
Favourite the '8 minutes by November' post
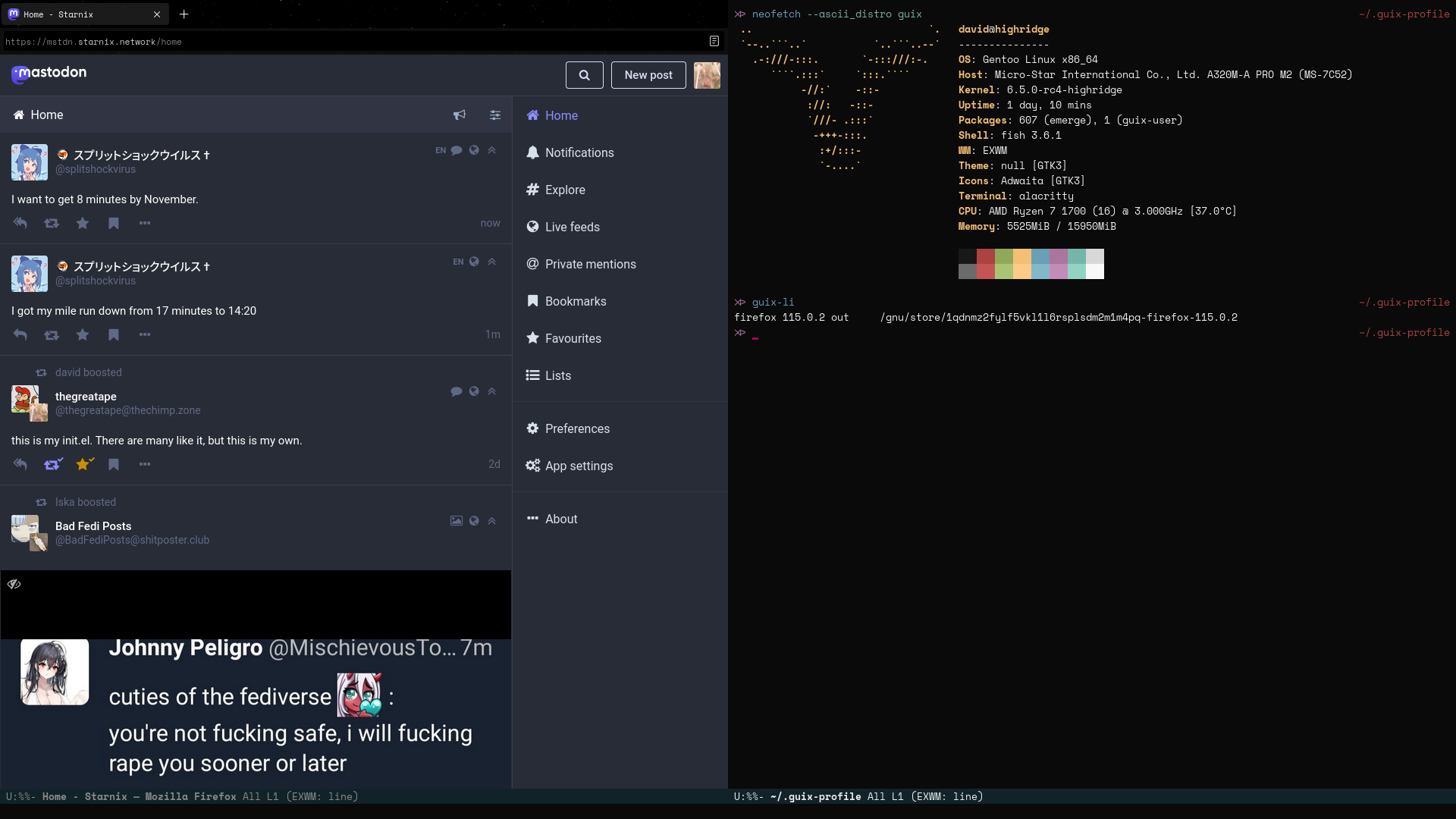click(x=83, y=223)
